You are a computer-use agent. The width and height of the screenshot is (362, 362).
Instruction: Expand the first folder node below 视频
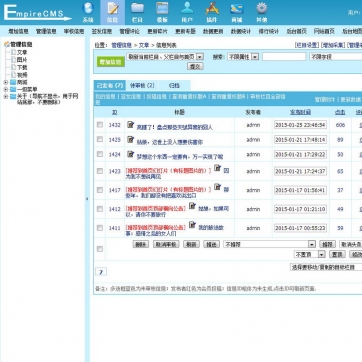point(6,82)
